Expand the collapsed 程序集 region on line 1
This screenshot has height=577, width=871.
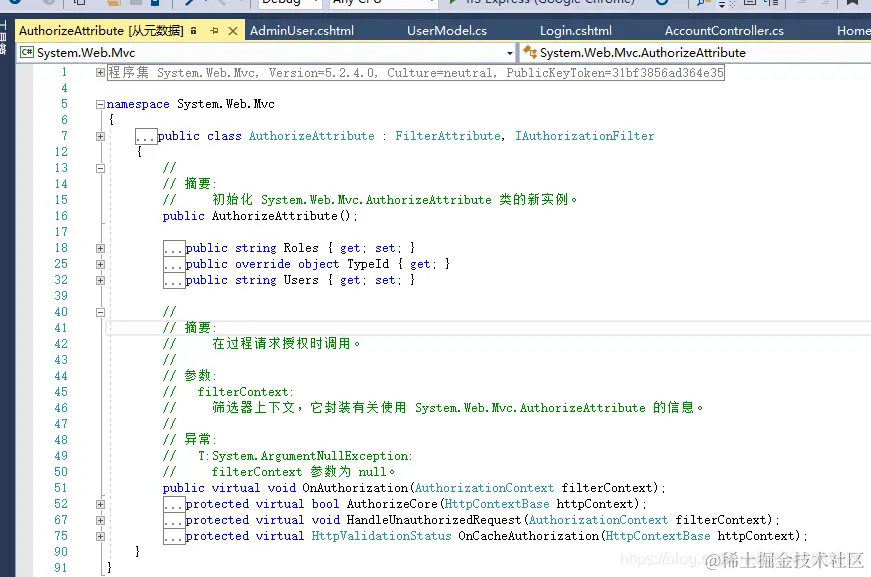pos(101,72)
